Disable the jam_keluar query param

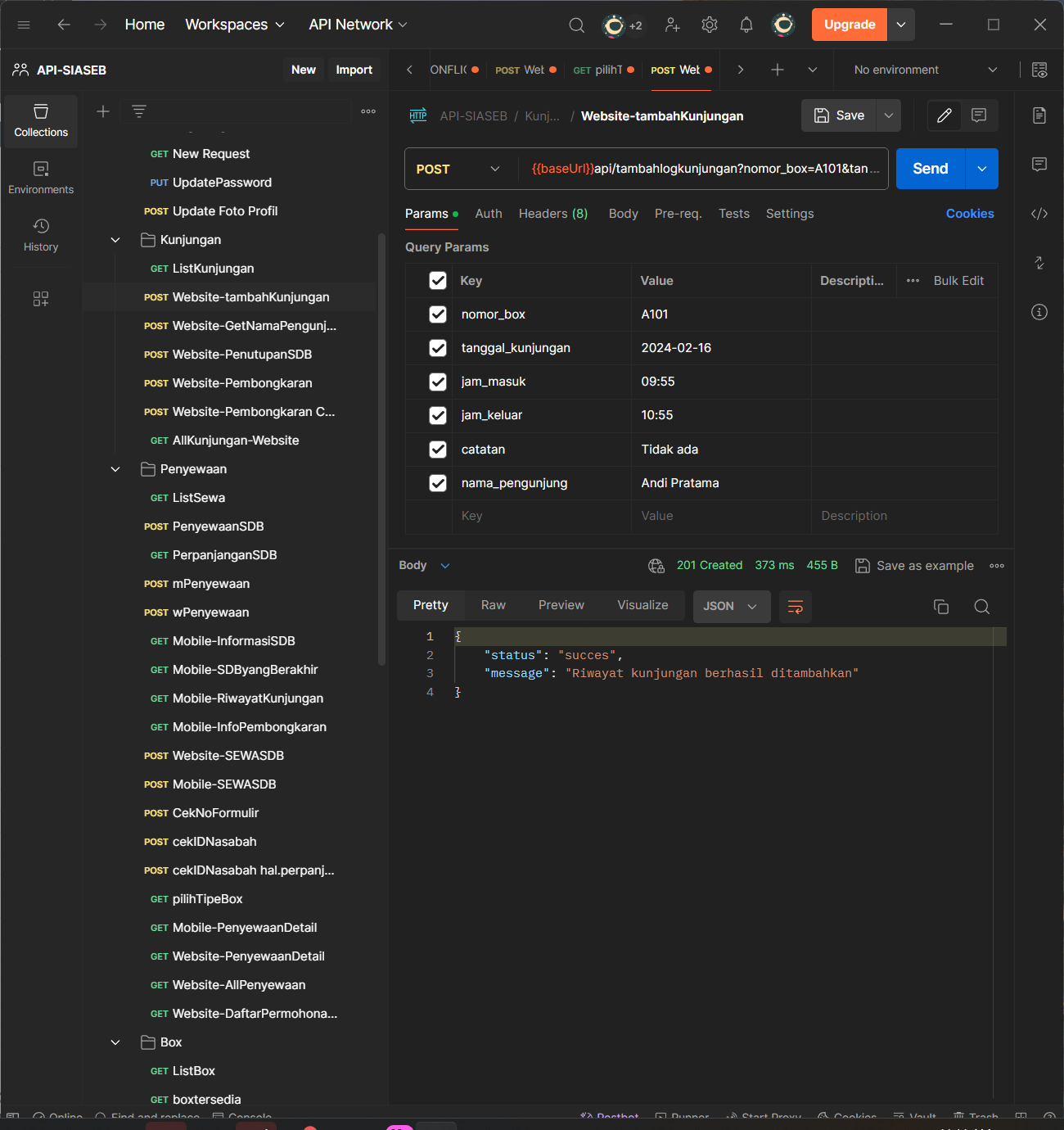pyautogui.click(x=438, y=415)
